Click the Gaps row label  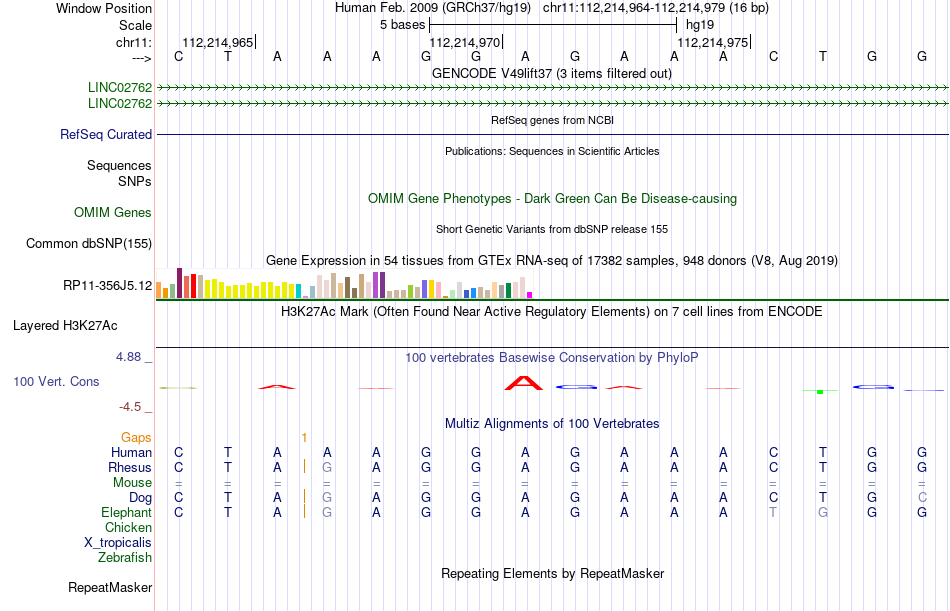(x=136, y=438)
